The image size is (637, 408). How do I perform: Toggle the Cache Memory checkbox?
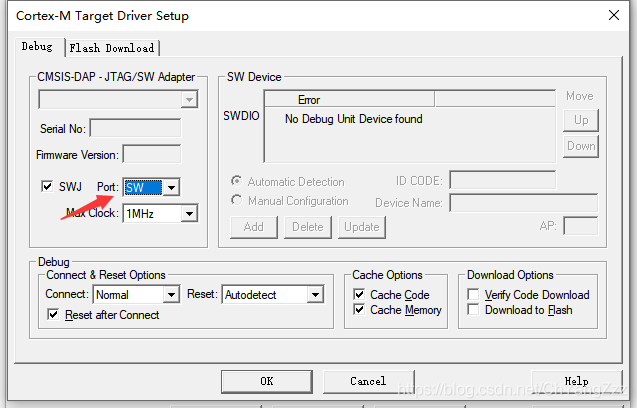click(x=359, y=310)
